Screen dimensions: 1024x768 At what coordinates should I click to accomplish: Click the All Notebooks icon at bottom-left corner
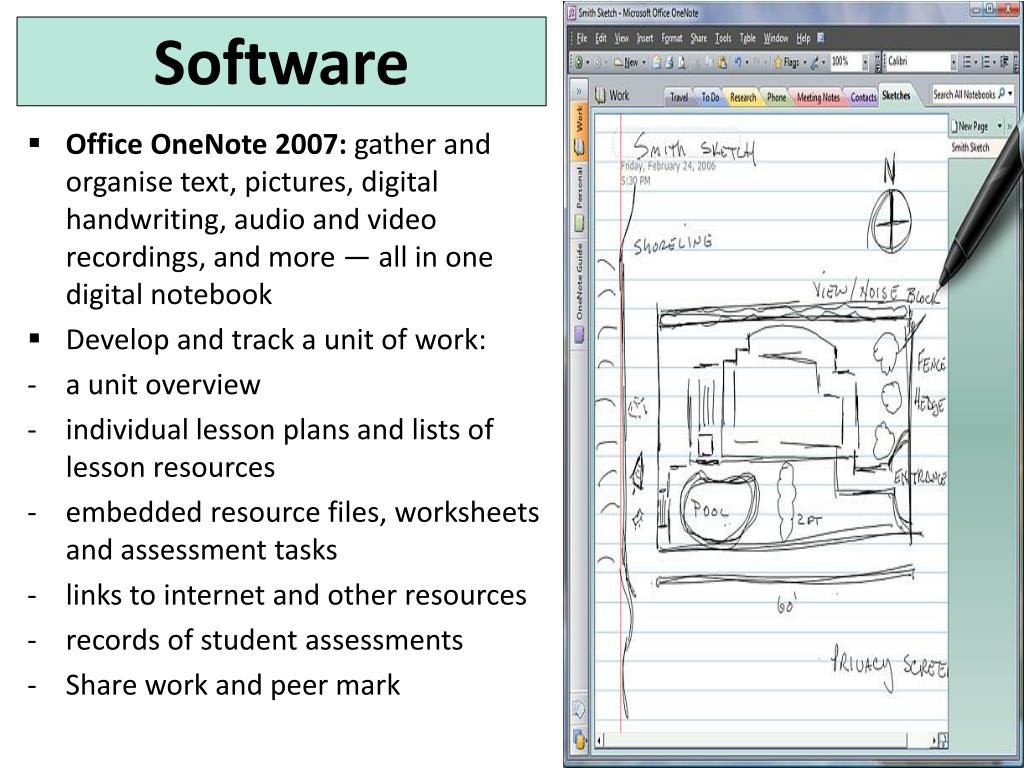coord(579,737)
